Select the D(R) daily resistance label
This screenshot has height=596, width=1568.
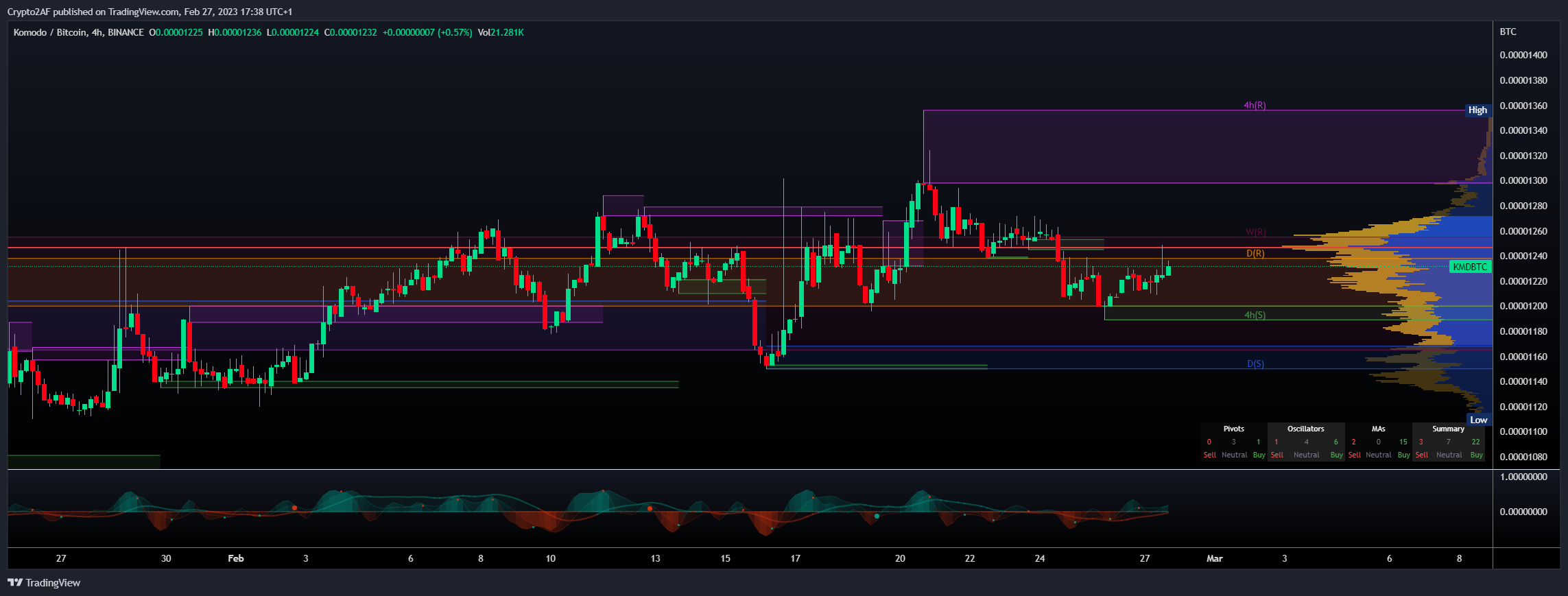pyautogui.click(x=1255, y=253)
